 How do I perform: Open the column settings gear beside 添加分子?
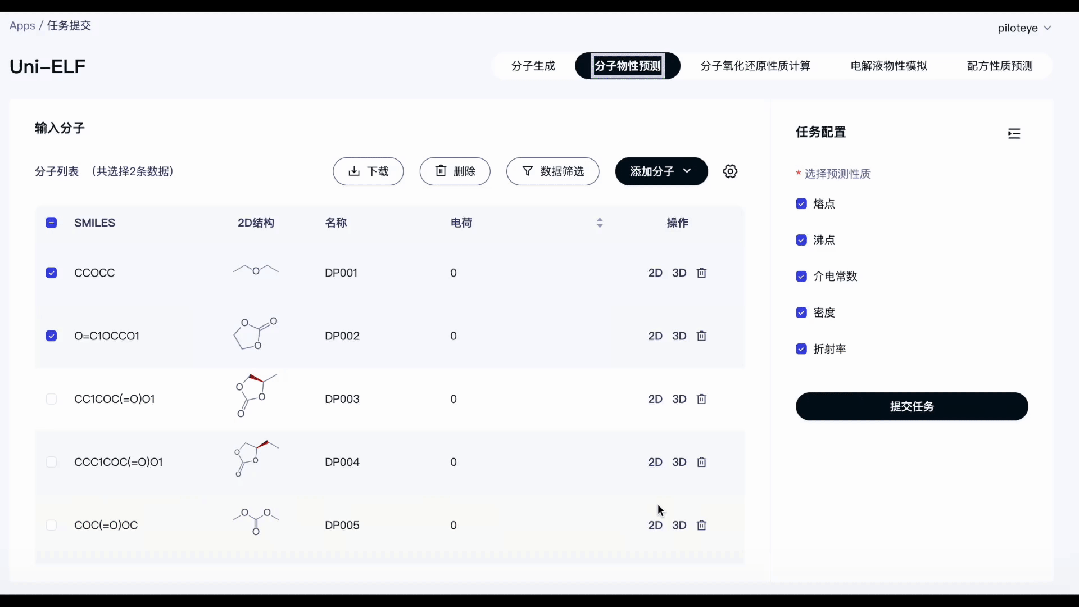730,171
